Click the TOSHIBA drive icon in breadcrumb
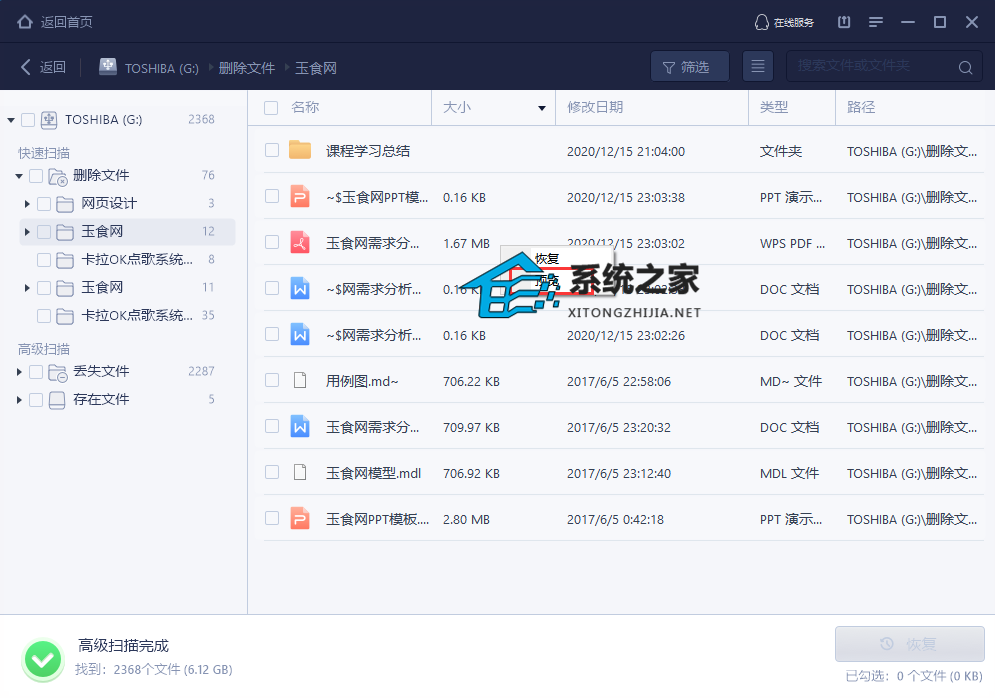Viewport: 995px width, 698px height. pyautogui.click(x=108, y=67)
